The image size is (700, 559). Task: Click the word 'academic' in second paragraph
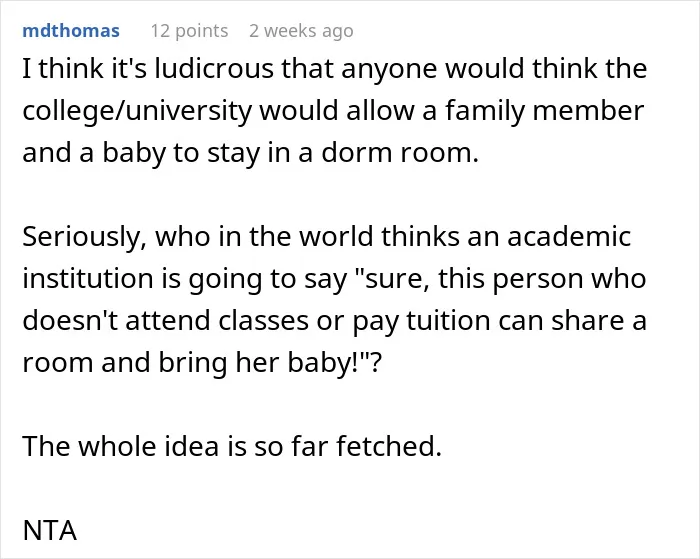point(569,236)
